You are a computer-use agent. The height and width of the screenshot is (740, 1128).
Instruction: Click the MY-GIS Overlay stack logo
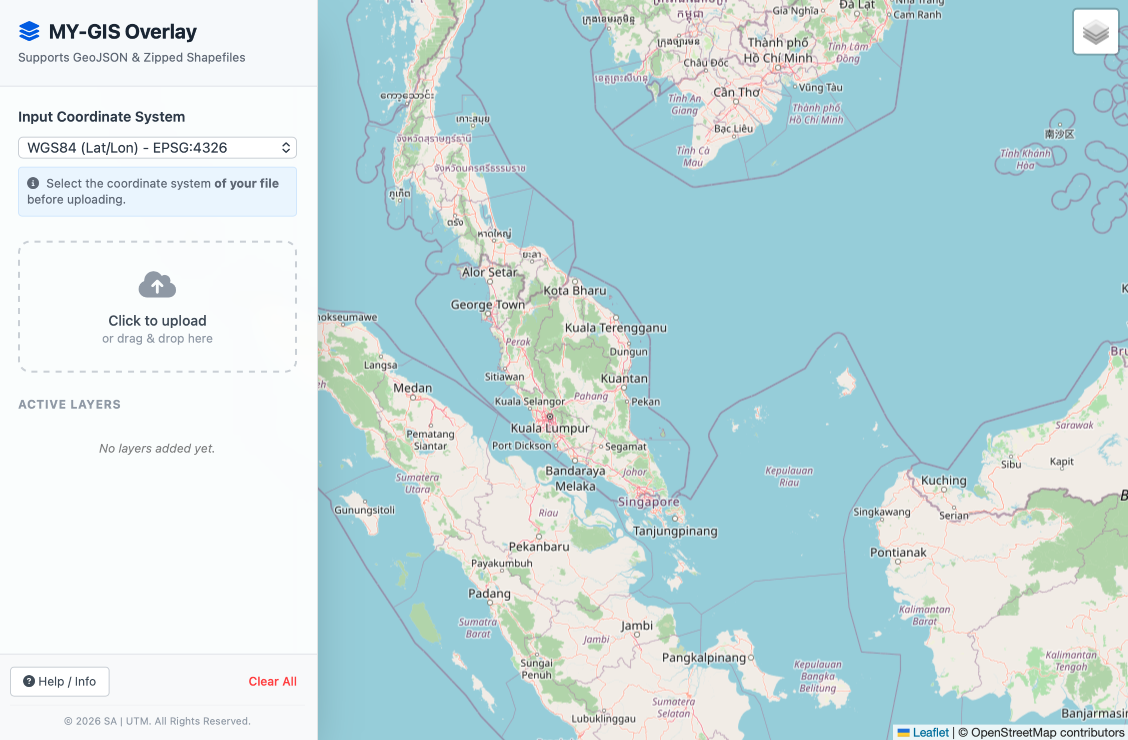[x=29, y=32]
